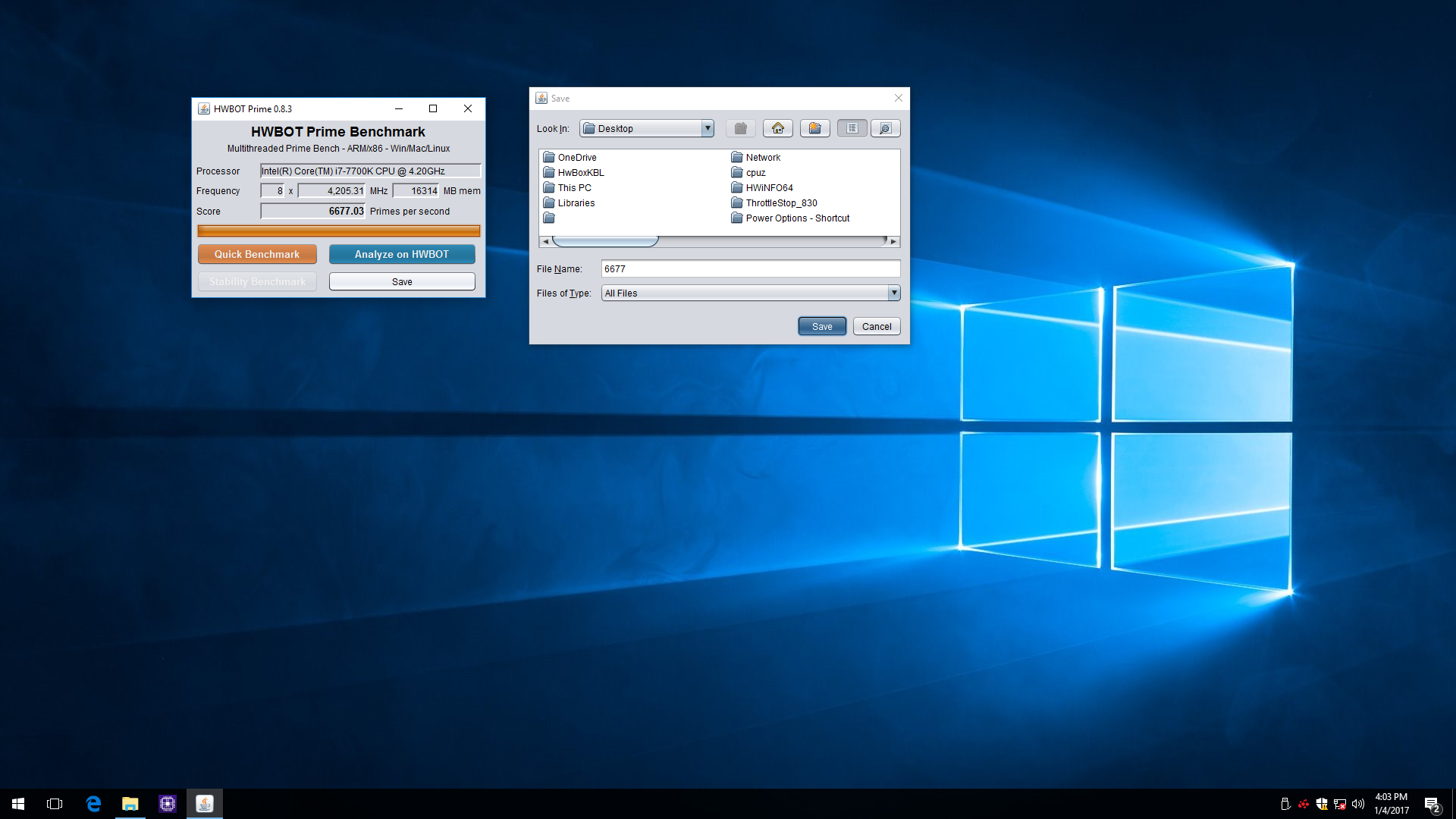
Task: Open the Windows Start menu
Action: (x=18, y=804)
